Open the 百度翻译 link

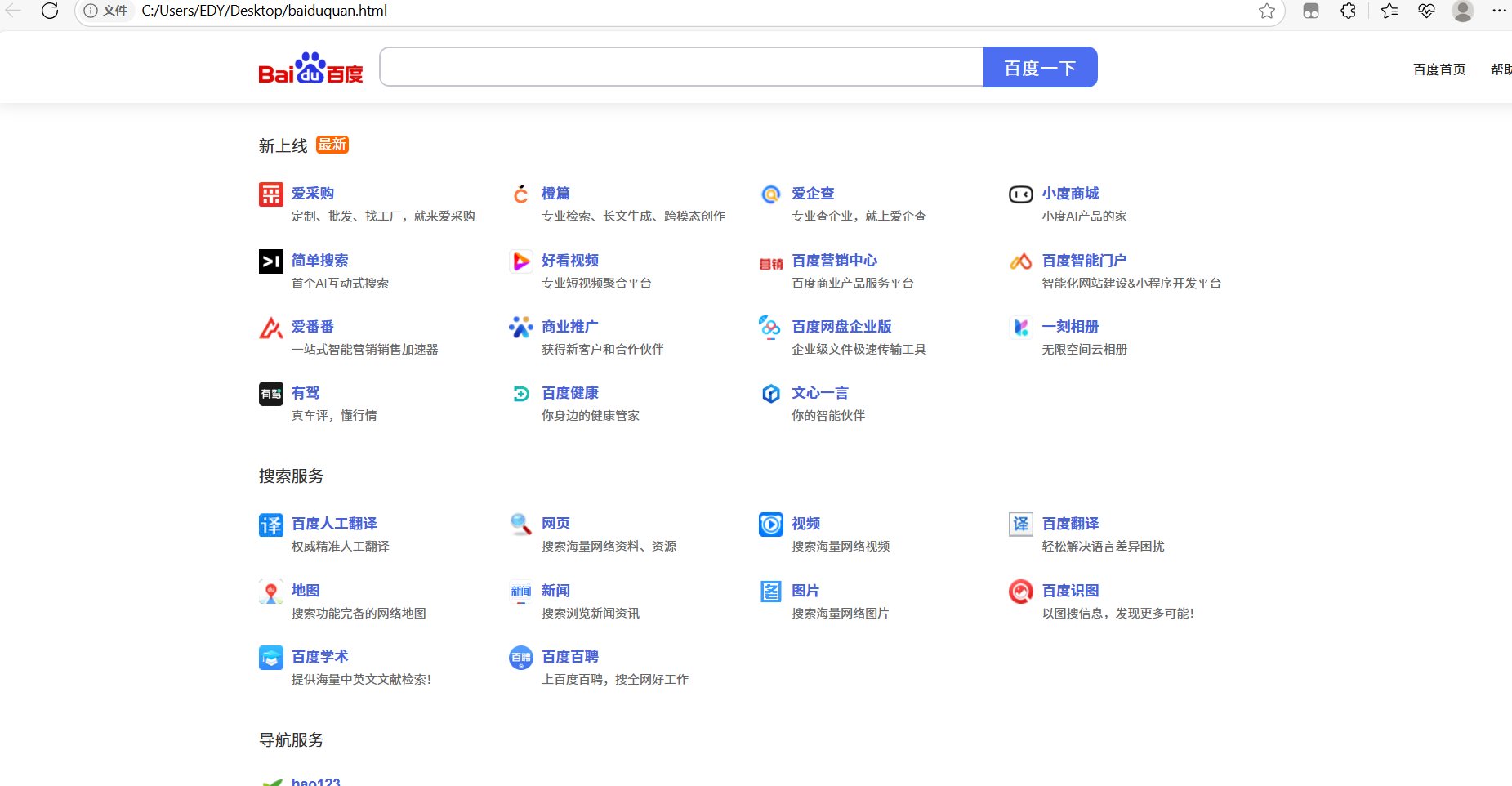[1070, 524]
